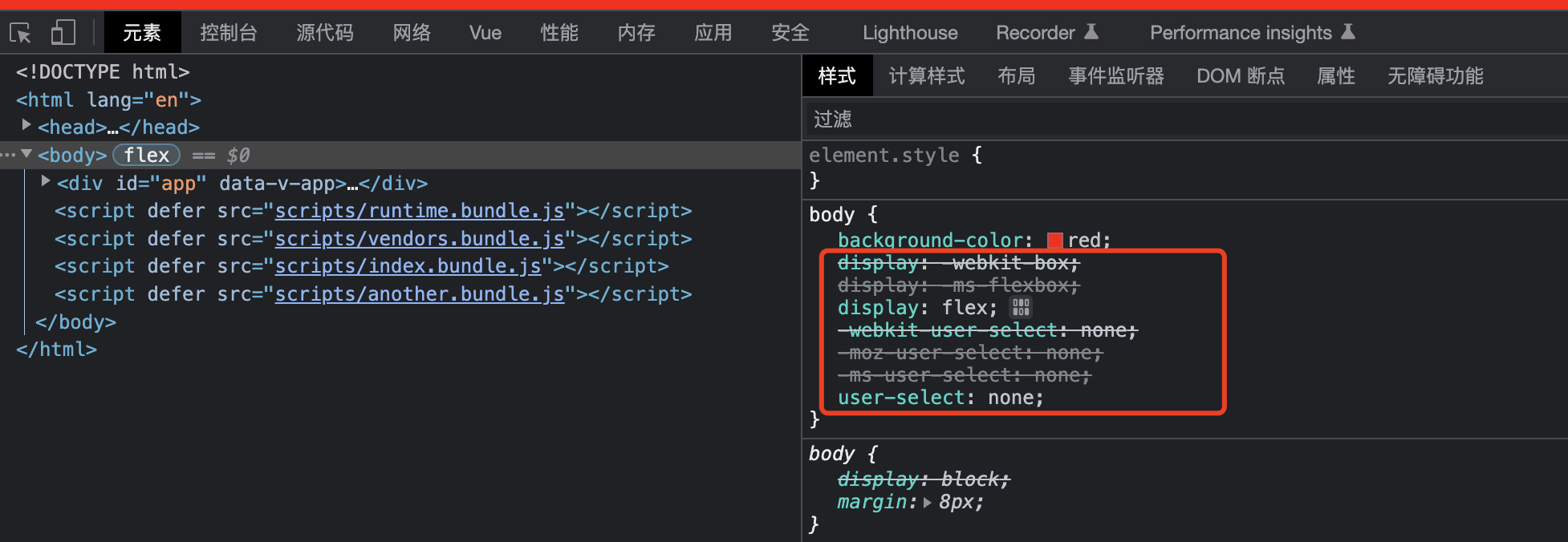Open the Recorder tab

(1046, 33)
